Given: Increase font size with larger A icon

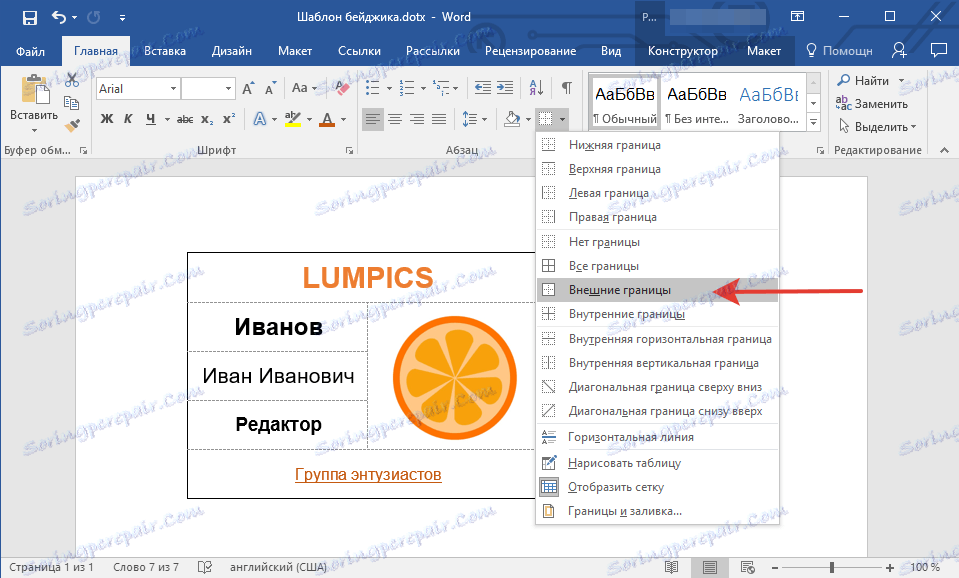Looking at the screenshot, I should click(248, 89).
